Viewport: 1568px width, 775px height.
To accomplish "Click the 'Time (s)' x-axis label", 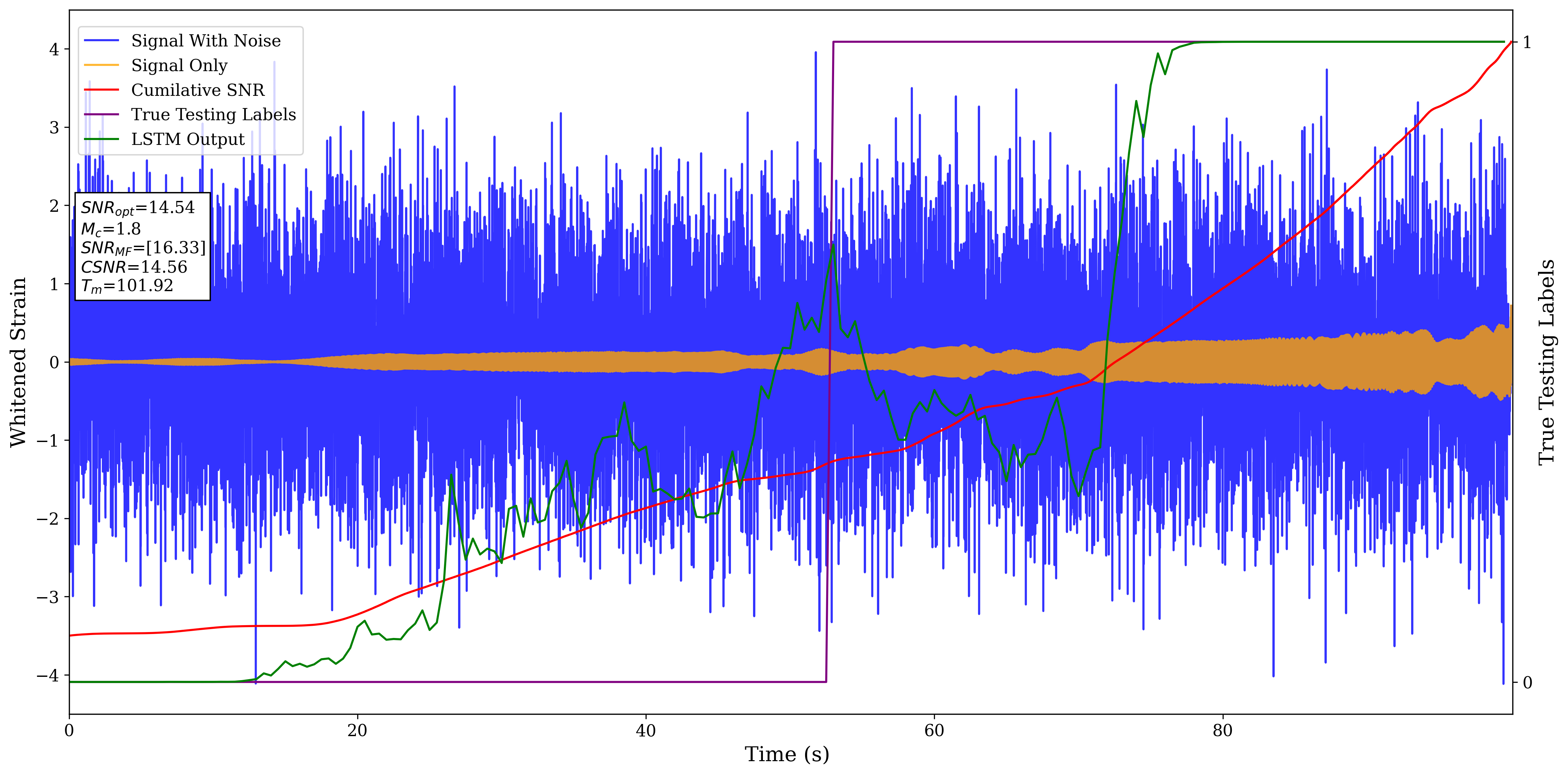I will pos(786,754).
